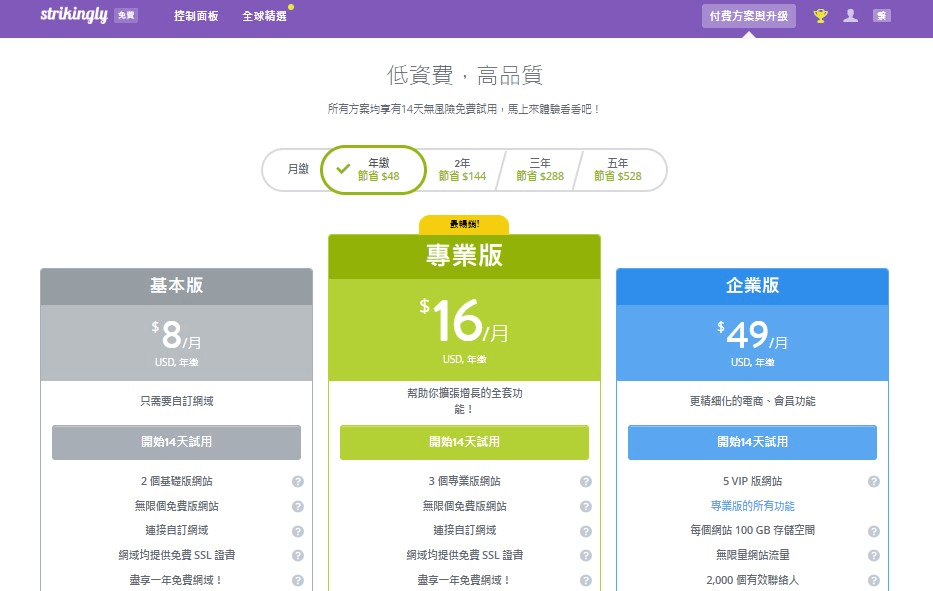Open 控制面板 in the top menu

point(196,16)
